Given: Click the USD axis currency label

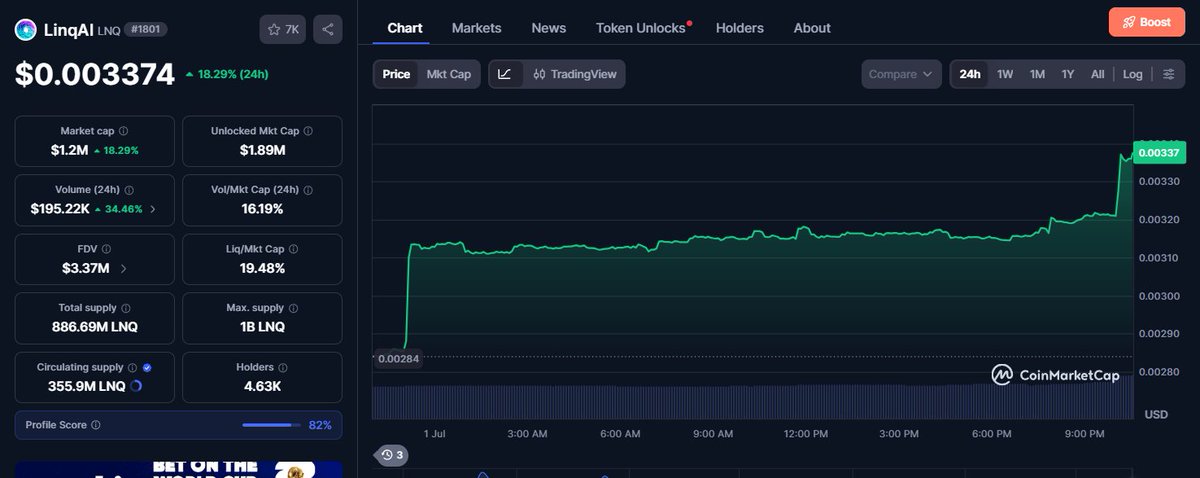Looking at the screenshot, I should click(x=1156, y=414).
